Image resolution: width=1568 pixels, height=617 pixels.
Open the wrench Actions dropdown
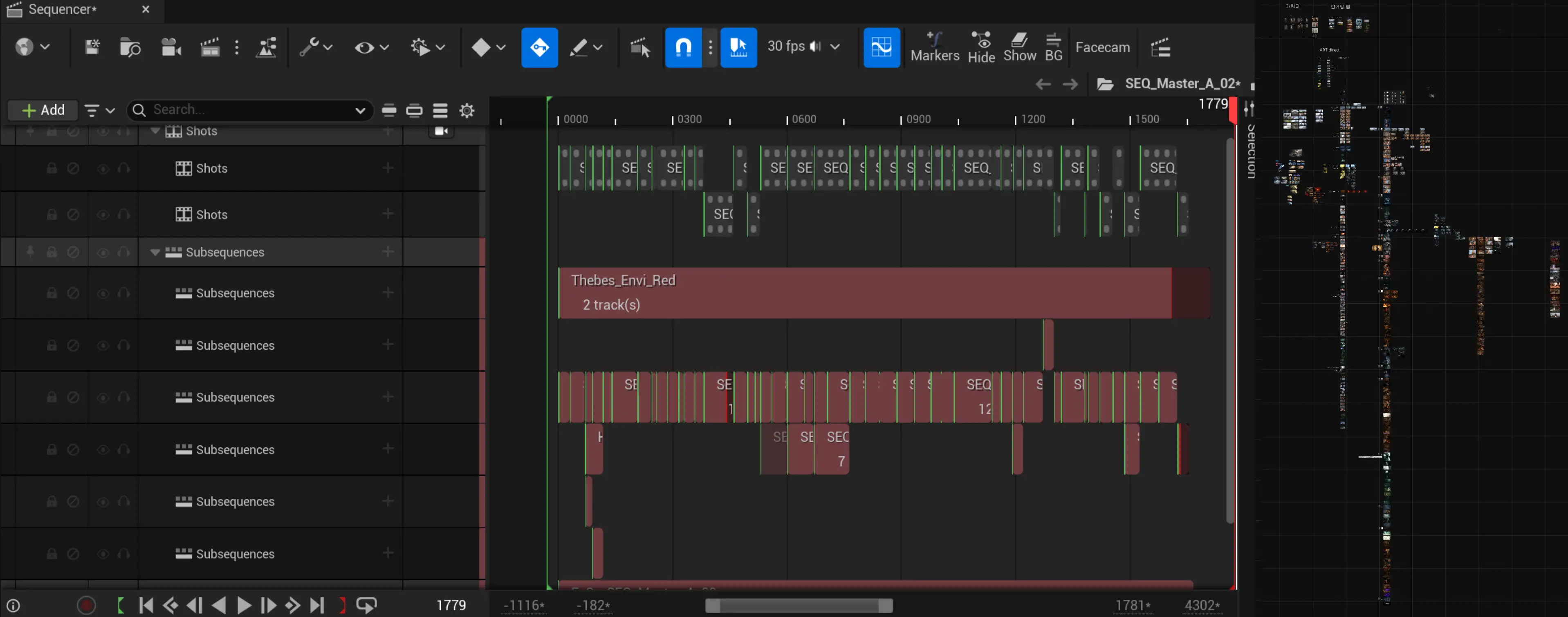[316, 47]
